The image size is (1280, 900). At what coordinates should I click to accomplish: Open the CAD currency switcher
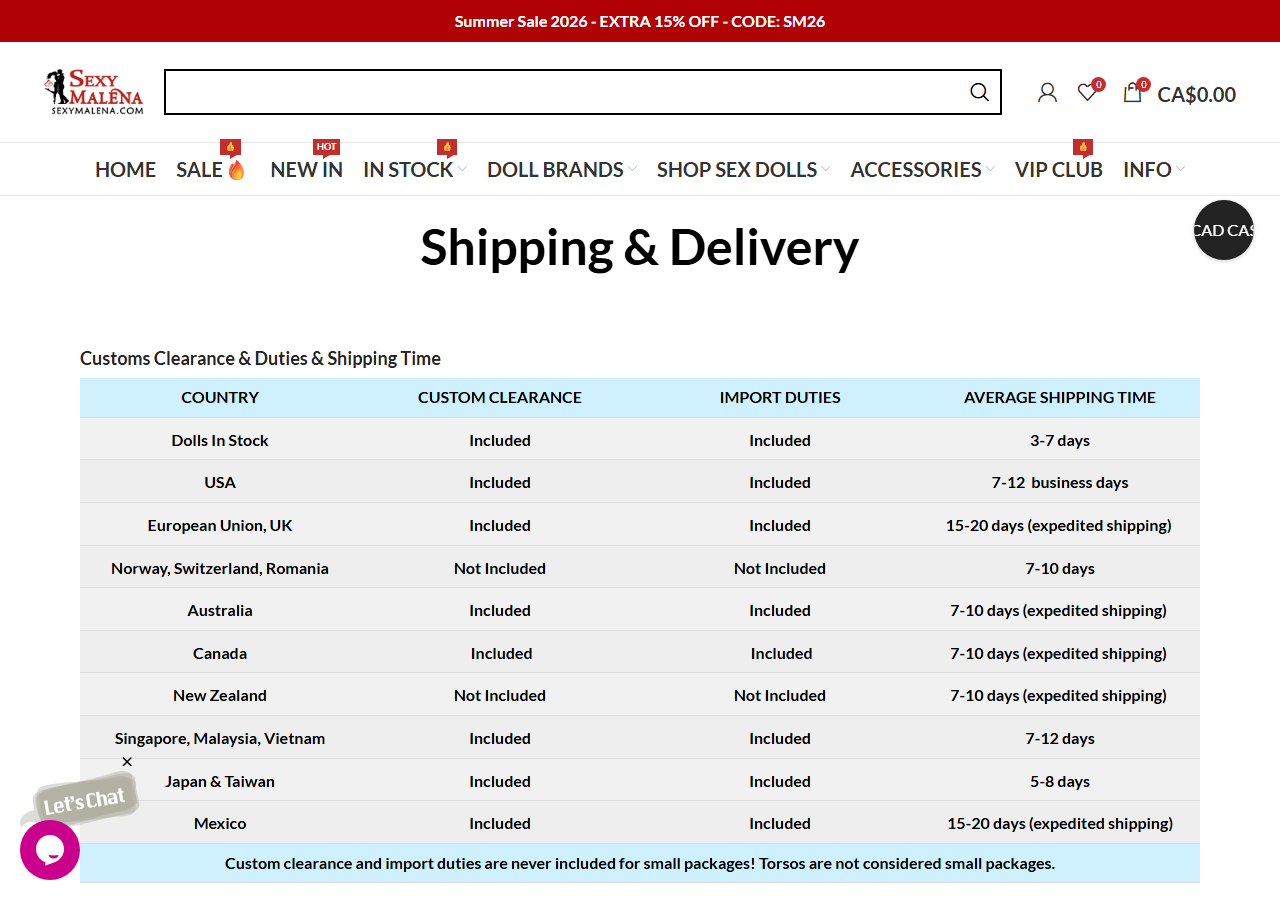click(1224, 230)
